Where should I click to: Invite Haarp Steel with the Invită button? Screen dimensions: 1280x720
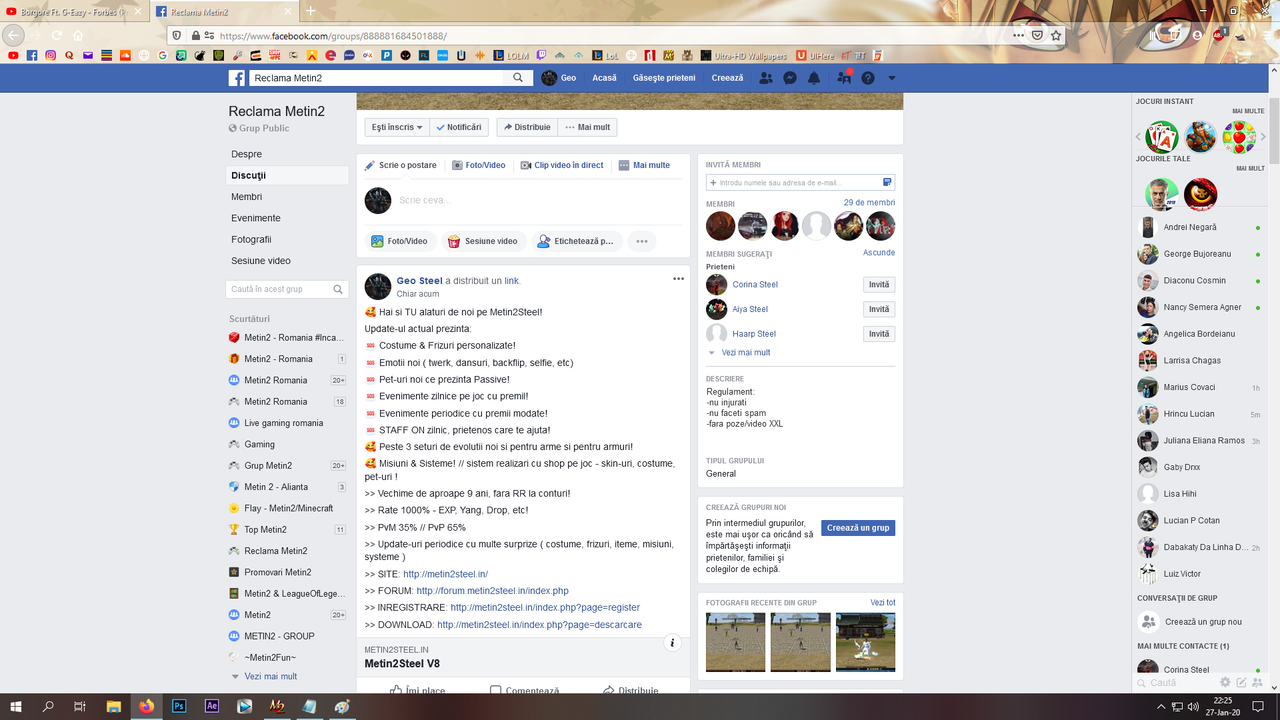click(879, 334)
